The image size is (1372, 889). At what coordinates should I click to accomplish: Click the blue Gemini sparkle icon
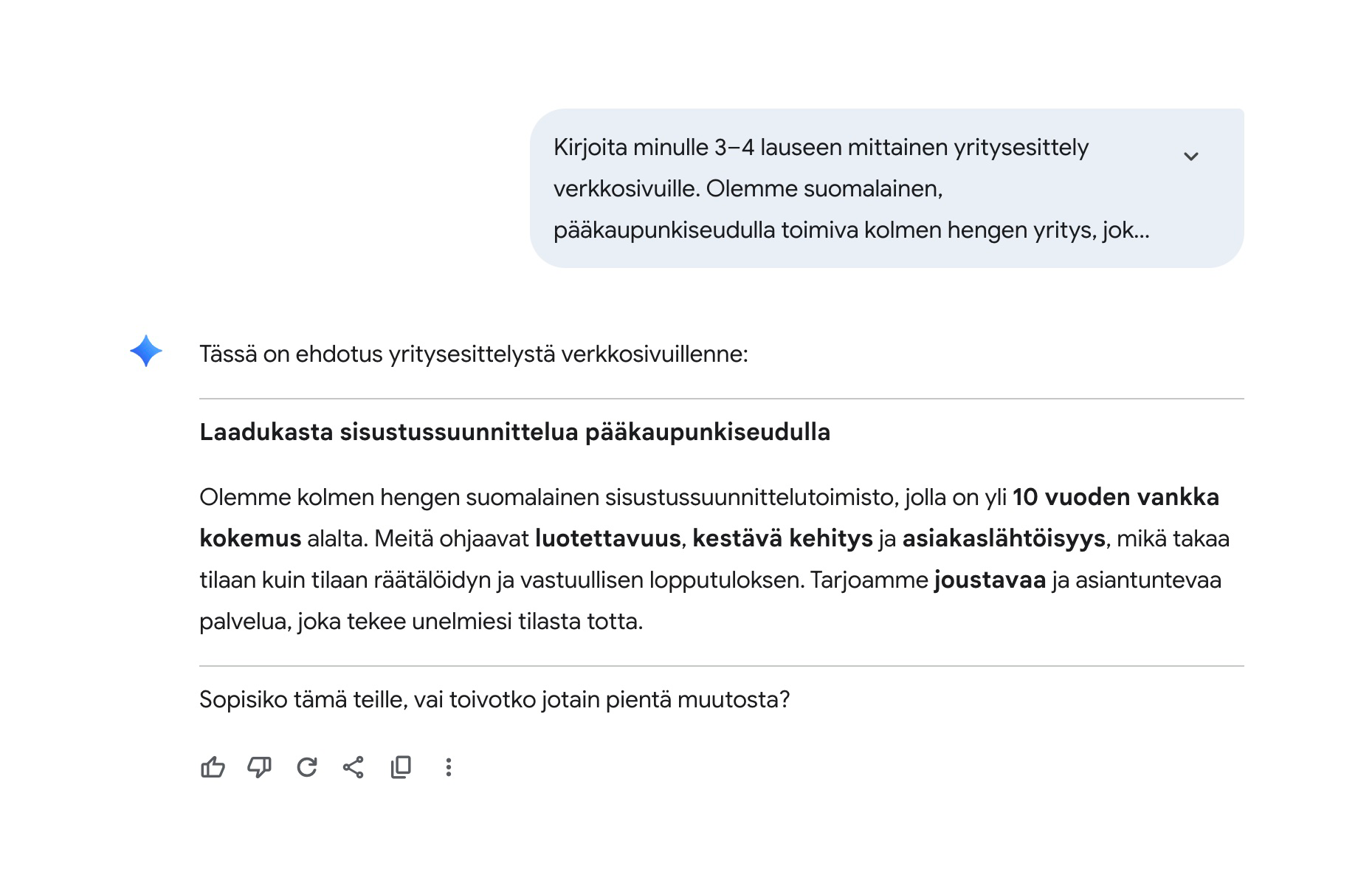(146, 351)
